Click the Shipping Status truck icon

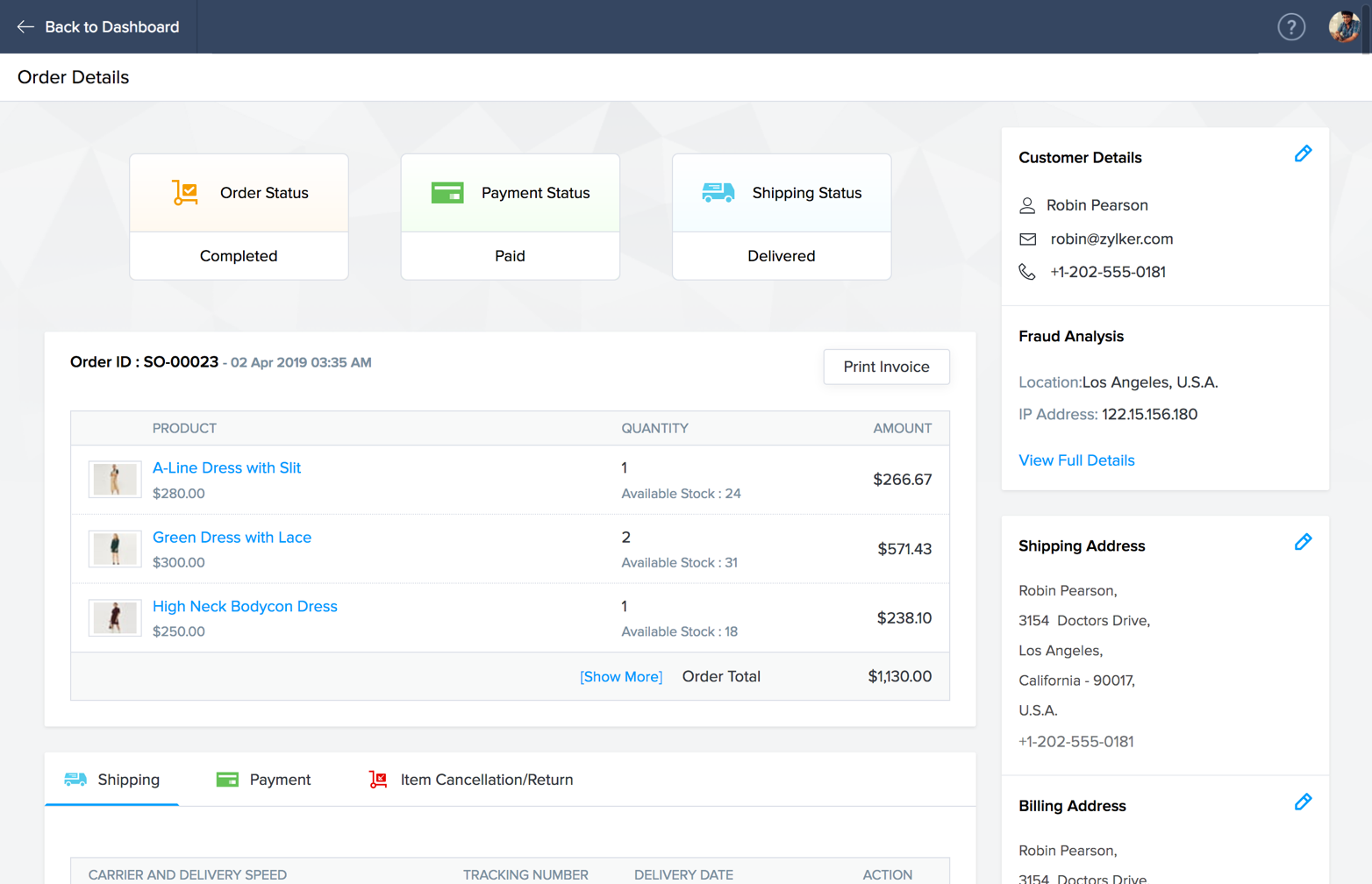point(718,193)
